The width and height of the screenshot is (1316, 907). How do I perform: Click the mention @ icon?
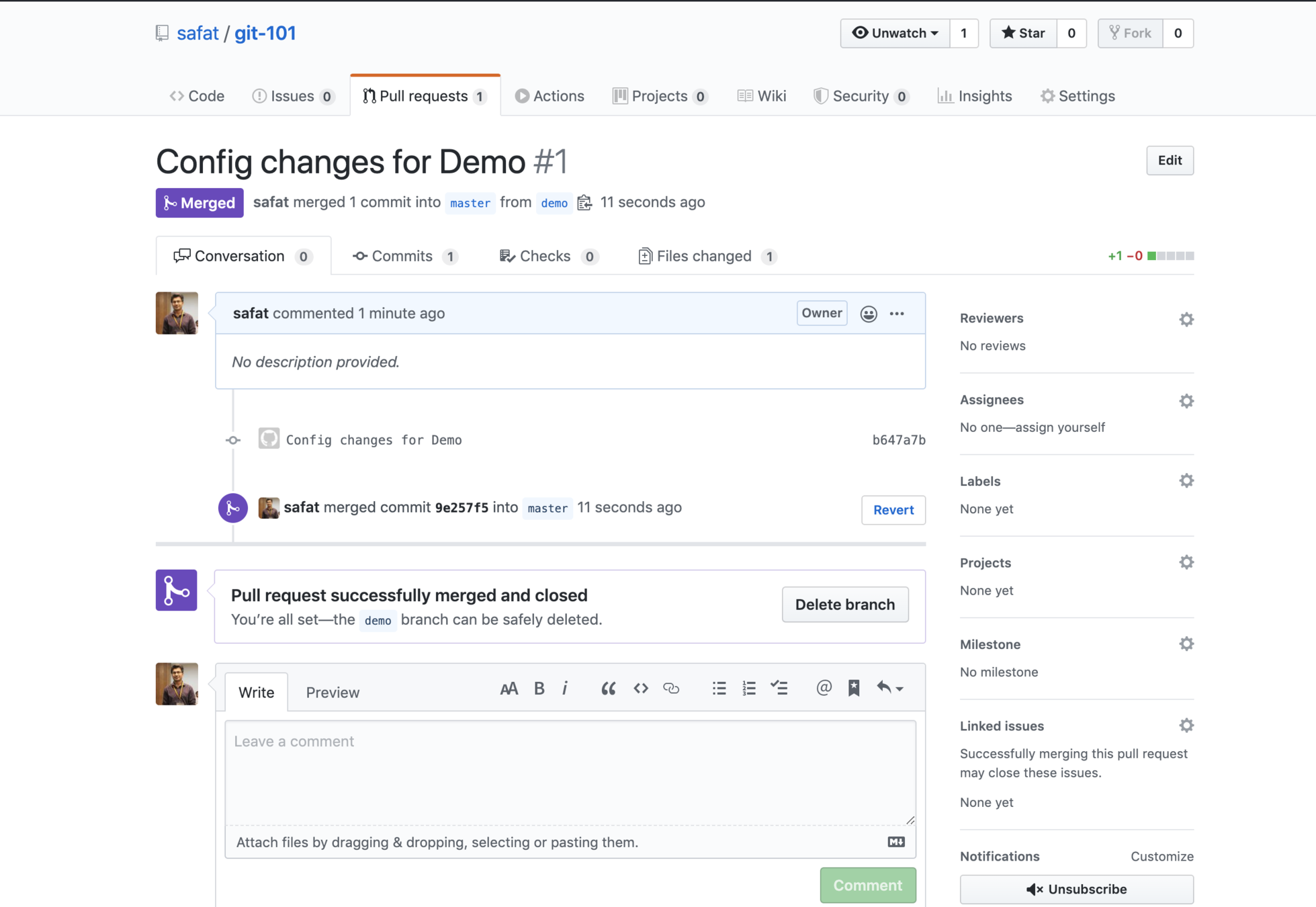(x=824, y=688)
